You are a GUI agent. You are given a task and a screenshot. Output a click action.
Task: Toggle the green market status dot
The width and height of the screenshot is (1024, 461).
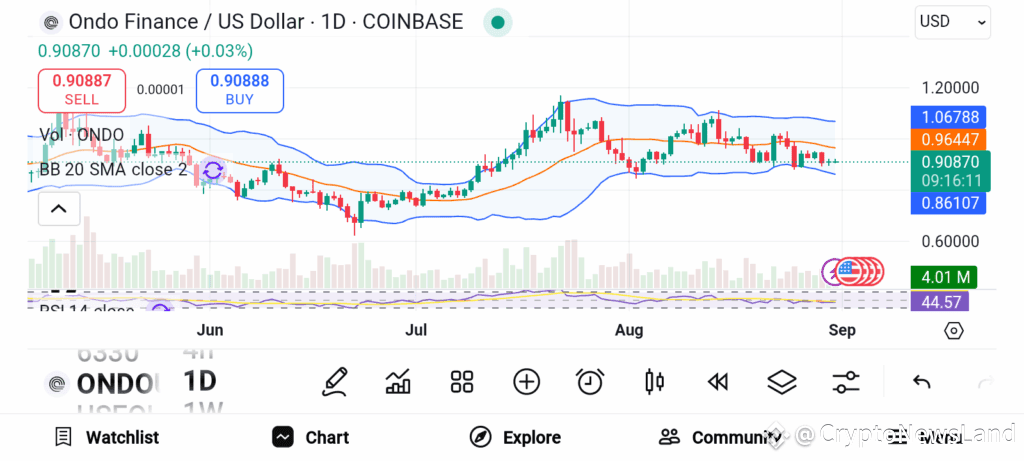point(498,22)
